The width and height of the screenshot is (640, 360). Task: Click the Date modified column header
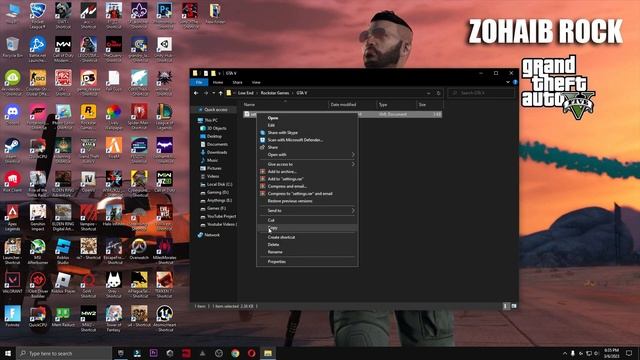click(x=352, y=105)
